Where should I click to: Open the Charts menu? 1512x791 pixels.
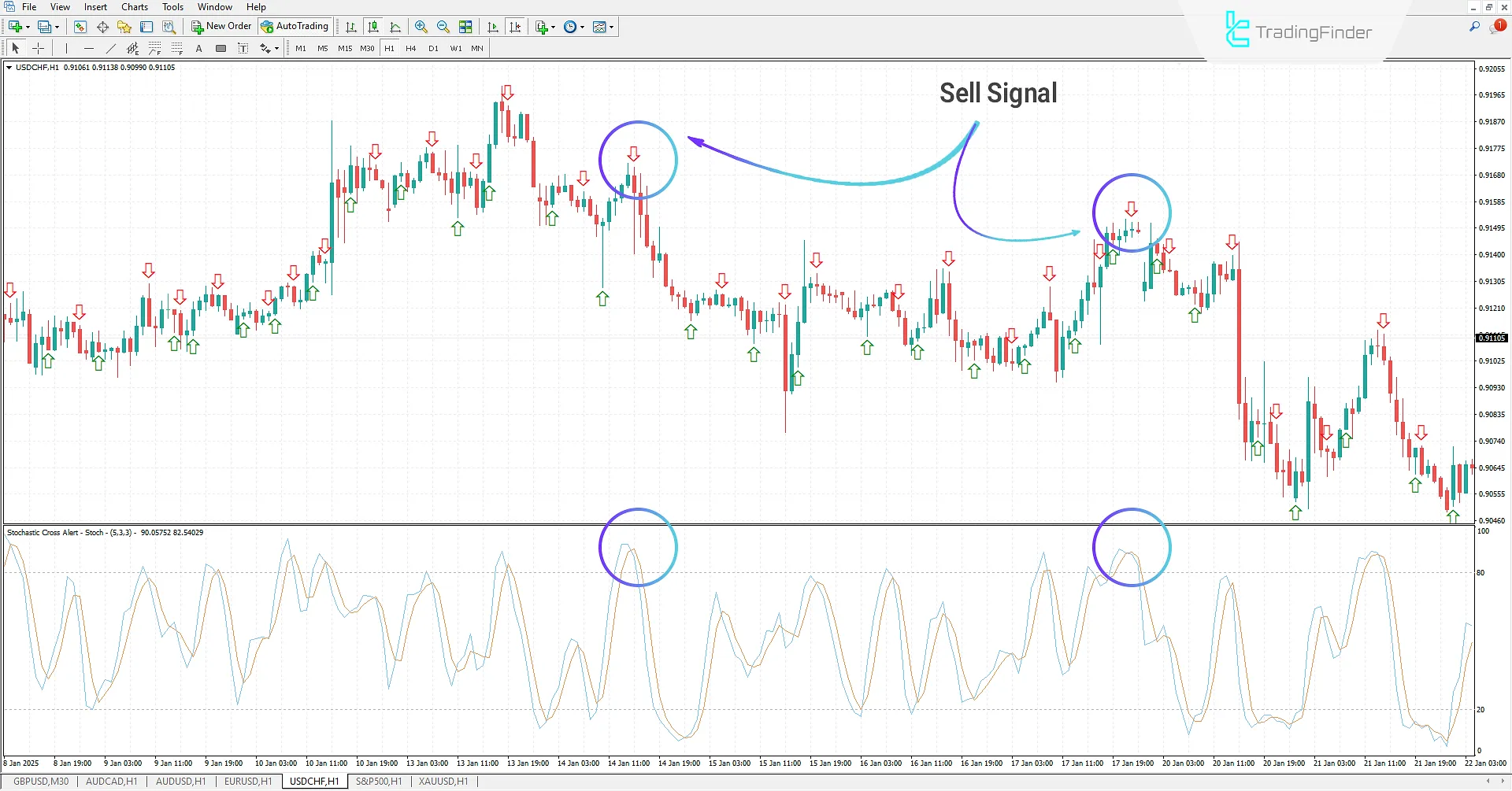coord(134,6)
